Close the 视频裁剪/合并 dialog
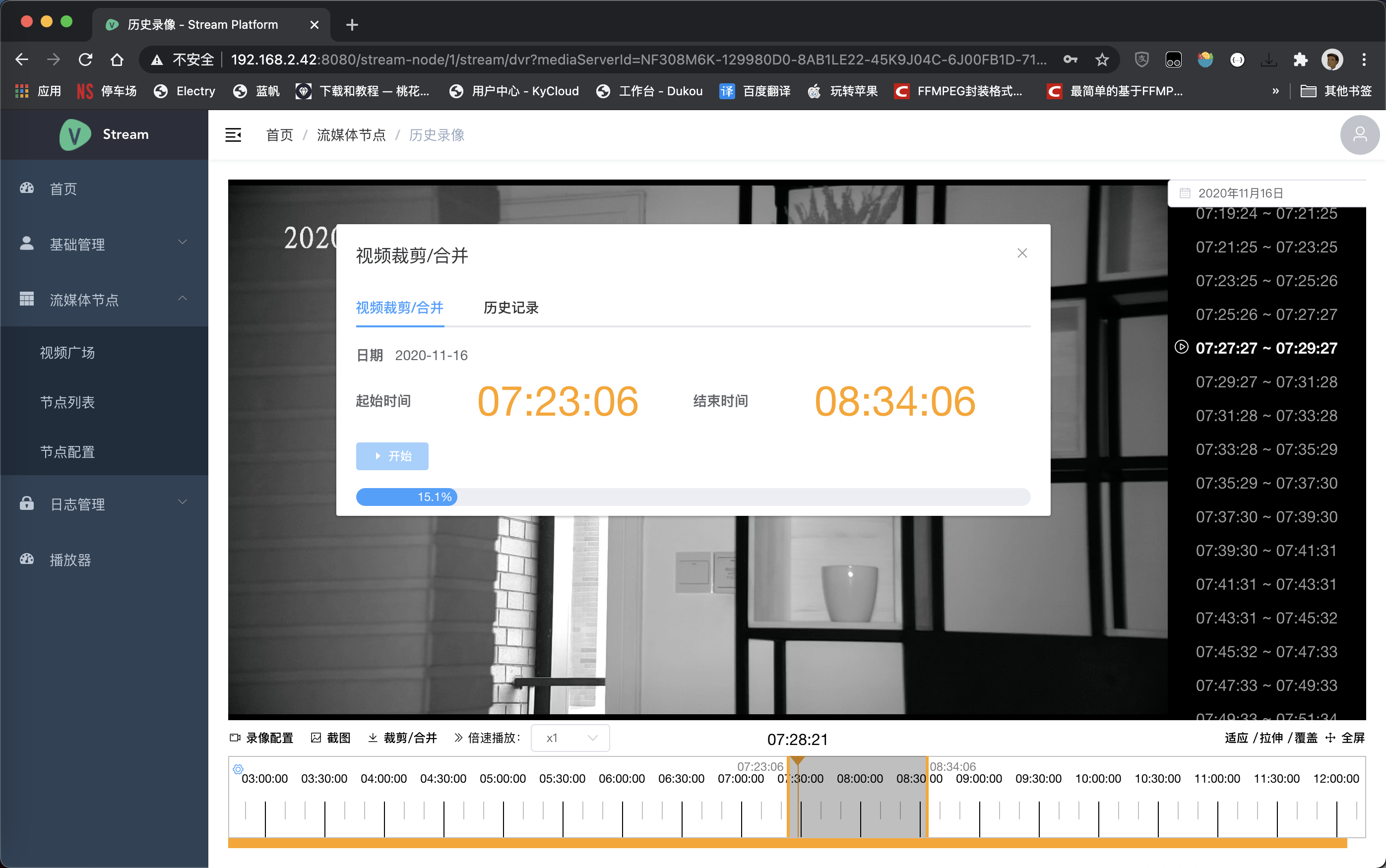1386x868 pixels. [1021, 253]
